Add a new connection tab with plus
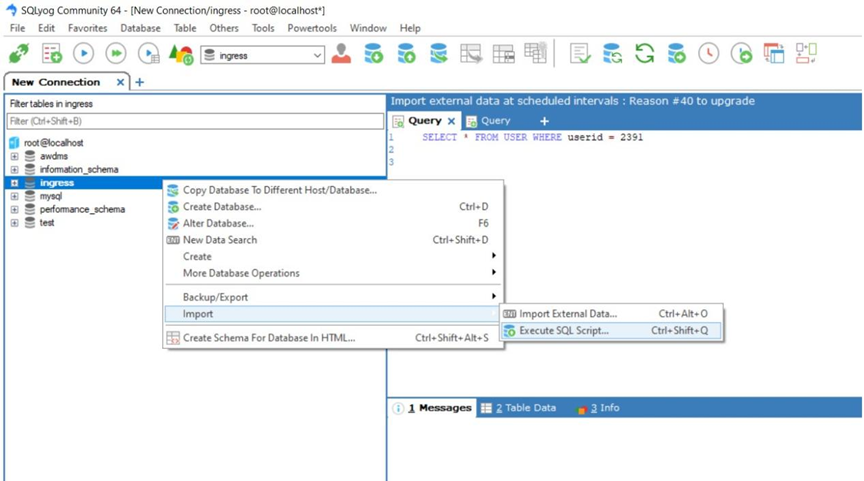This screenshot has width=864, height=481. coord(140,82)
